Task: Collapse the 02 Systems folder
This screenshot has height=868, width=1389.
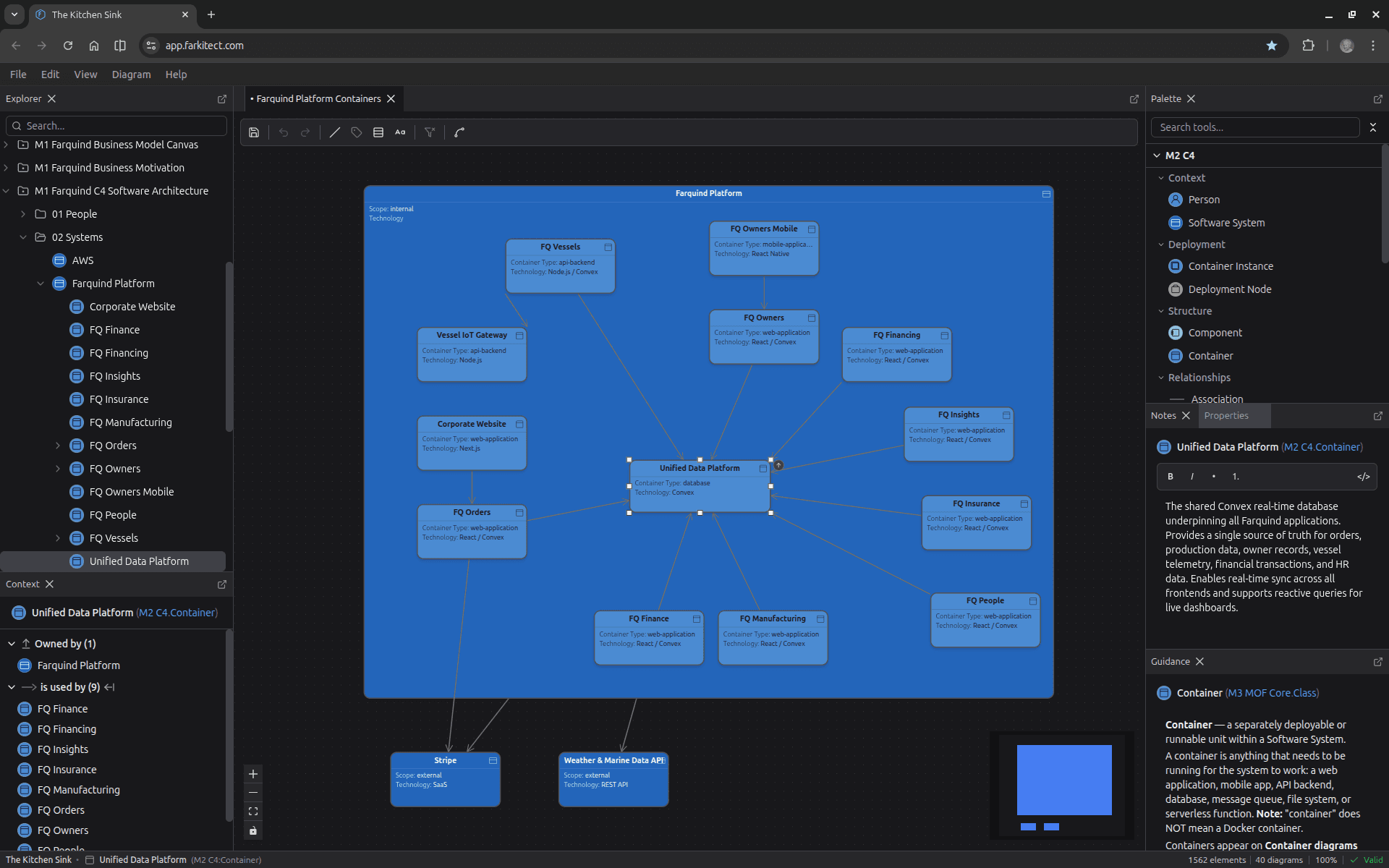Action: click(x=23, y=238)
